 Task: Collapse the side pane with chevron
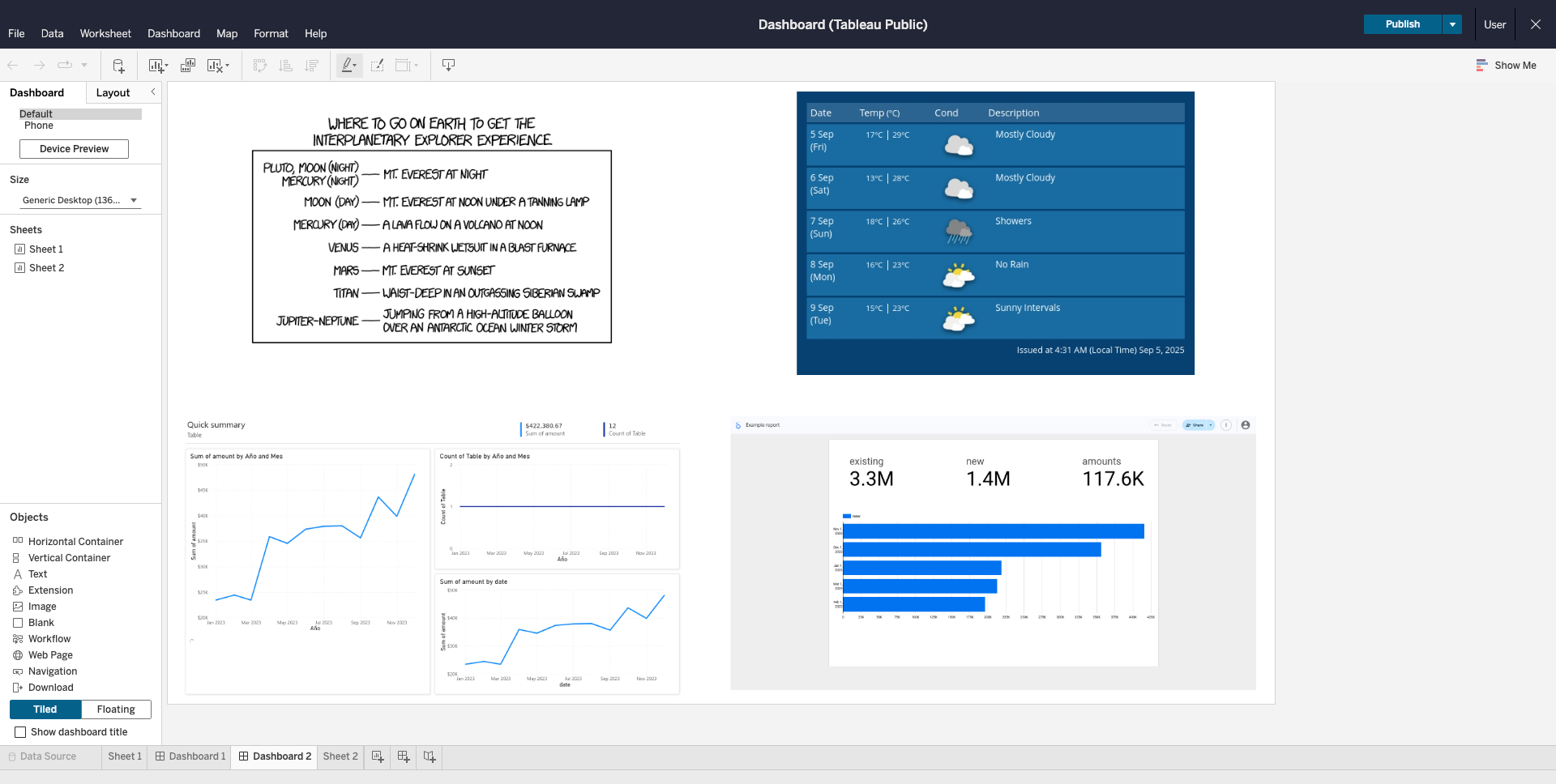(153, 92)
